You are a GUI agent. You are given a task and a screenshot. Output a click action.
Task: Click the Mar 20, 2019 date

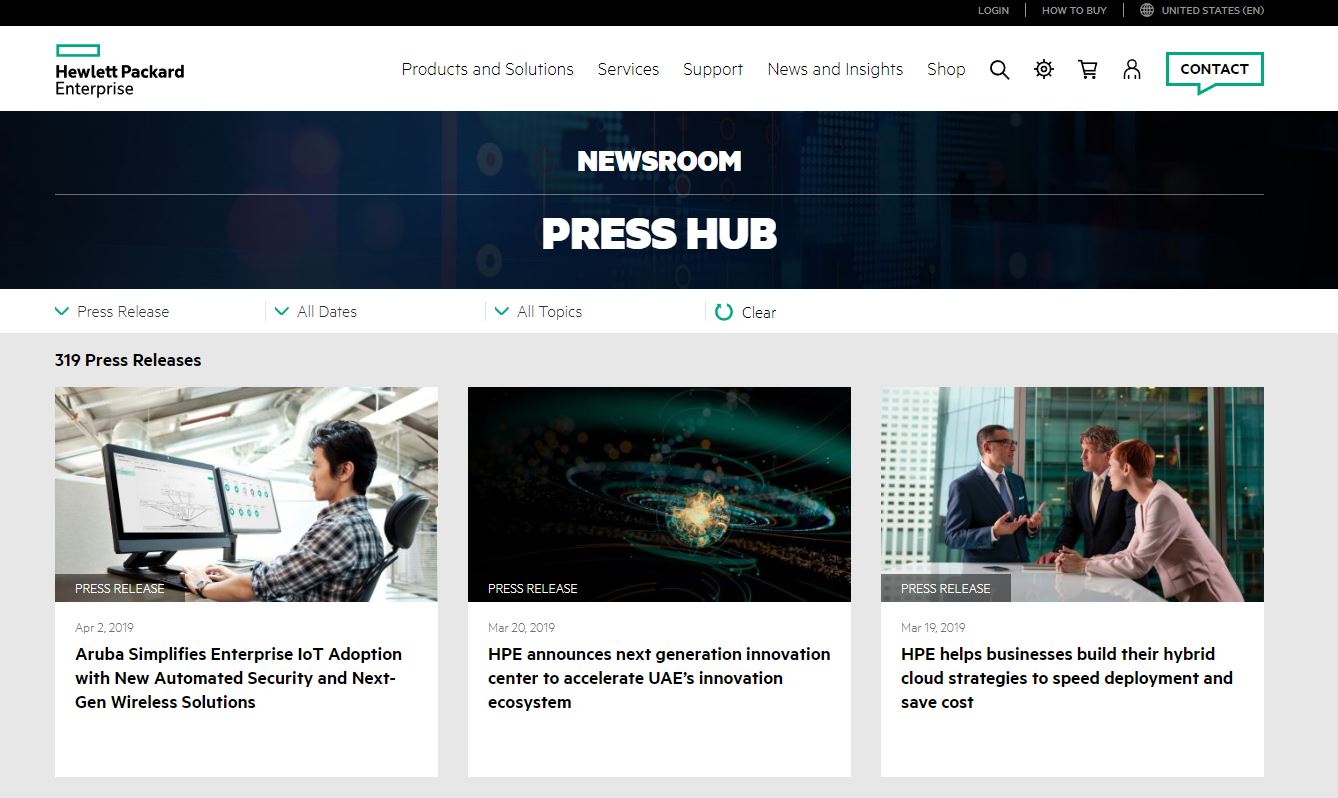pos(521,628)
